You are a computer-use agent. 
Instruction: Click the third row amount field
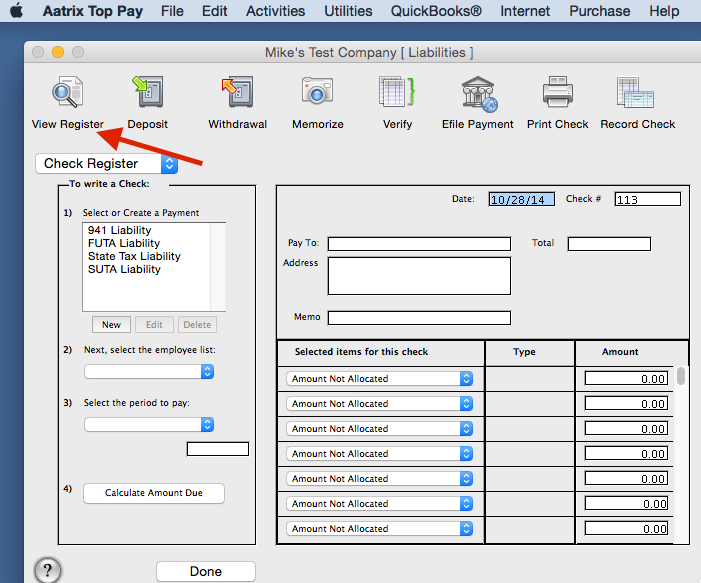click(x=626, y=429)
